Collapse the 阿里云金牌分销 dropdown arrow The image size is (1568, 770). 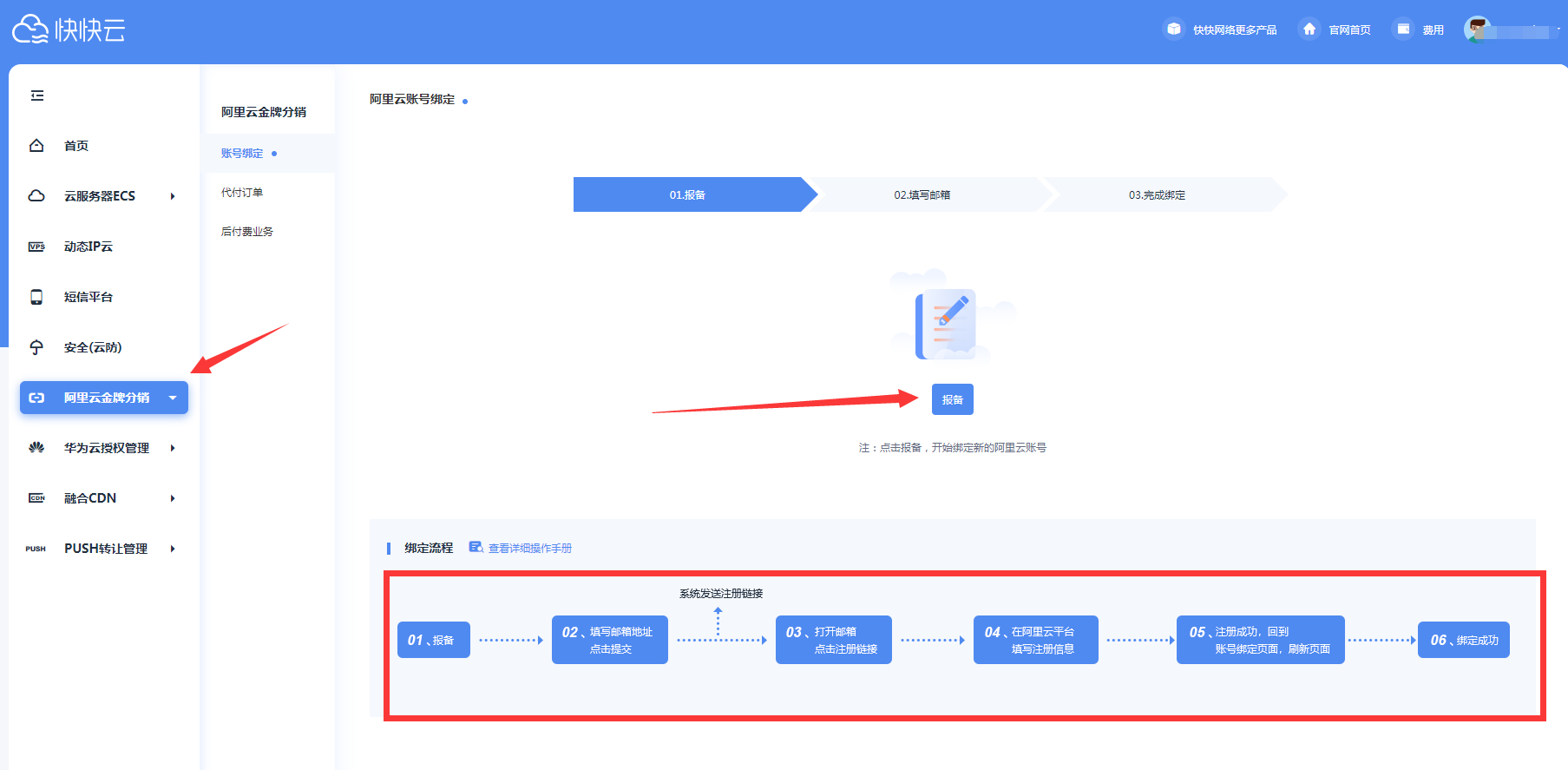[x=173, y=398]
